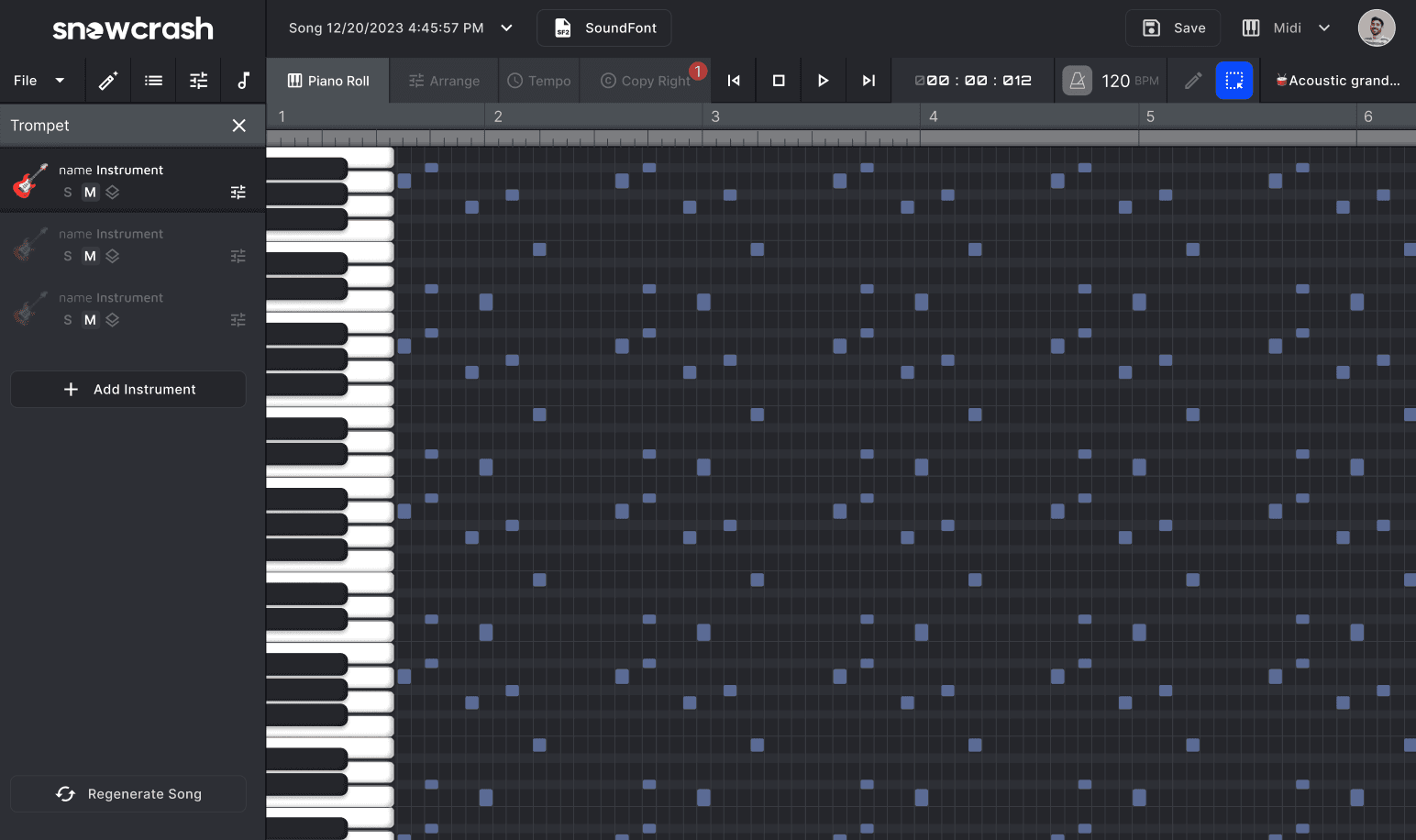Solo the first instrument track
This screenshot has height=840, width=1416.
click(68, 193)
